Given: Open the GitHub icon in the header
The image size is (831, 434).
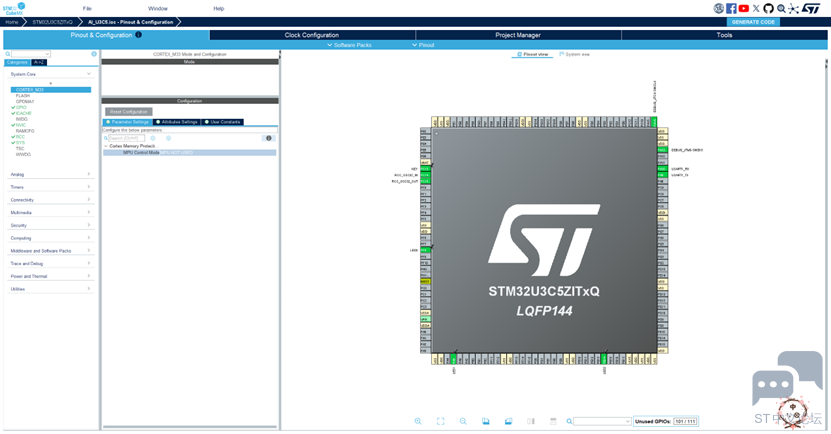Looking at the screenshot, I should point(768,8).
